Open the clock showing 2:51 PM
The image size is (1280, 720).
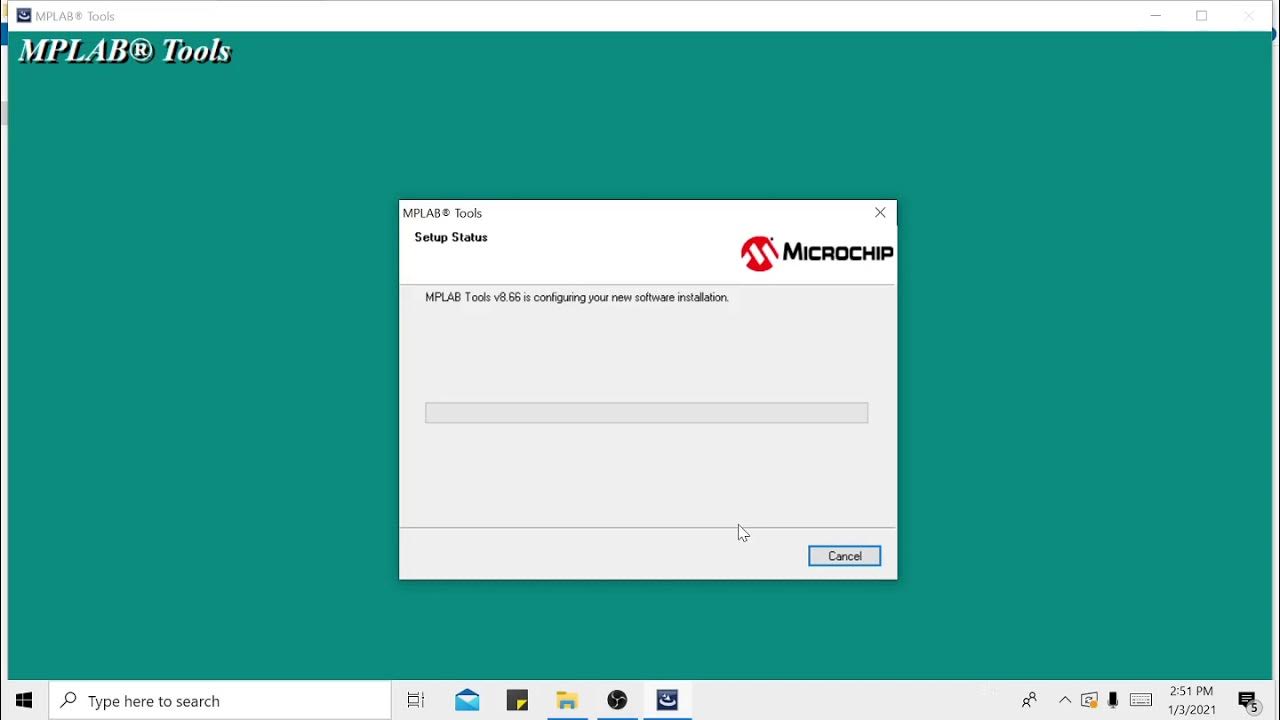(1192, 701)
